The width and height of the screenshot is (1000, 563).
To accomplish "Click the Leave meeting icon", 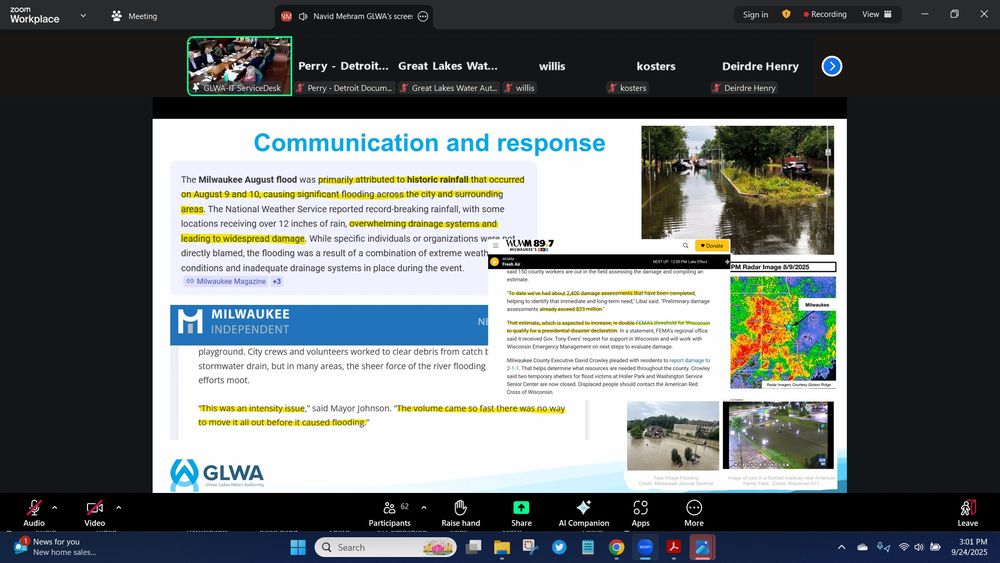I will (967, 508).
